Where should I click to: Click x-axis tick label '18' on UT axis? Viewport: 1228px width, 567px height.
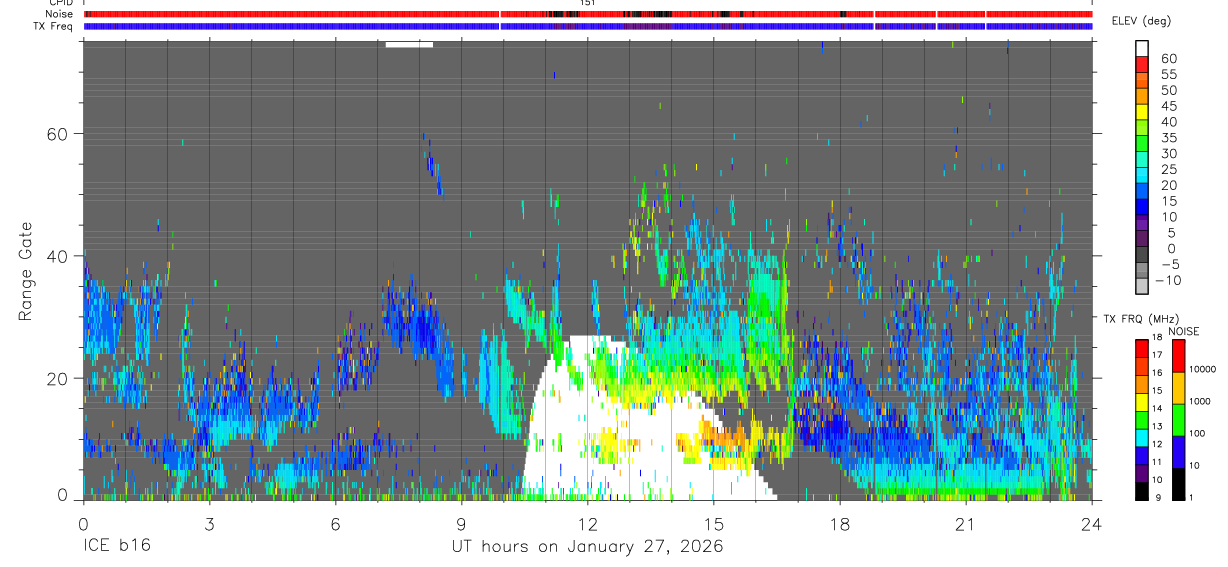click(839, 524)
